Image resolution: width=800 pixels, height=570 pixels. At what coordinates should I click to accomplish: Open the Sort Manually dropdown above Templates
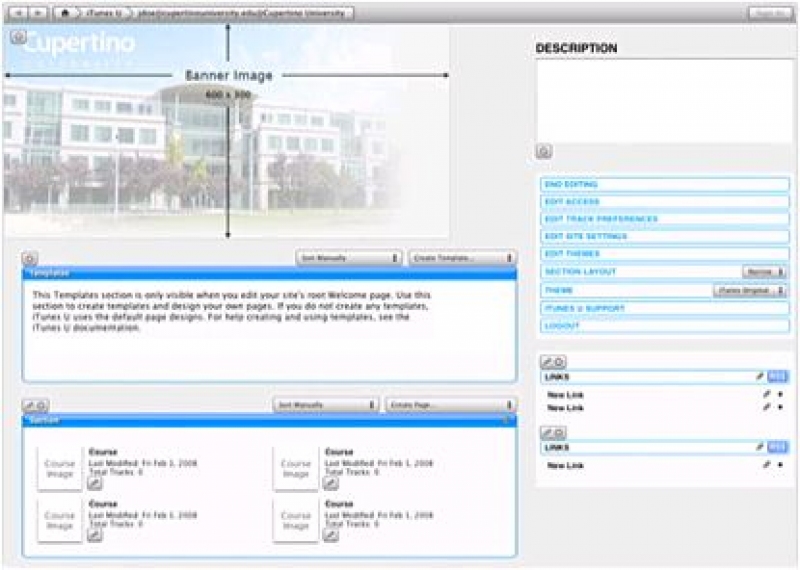pos(349,258)
